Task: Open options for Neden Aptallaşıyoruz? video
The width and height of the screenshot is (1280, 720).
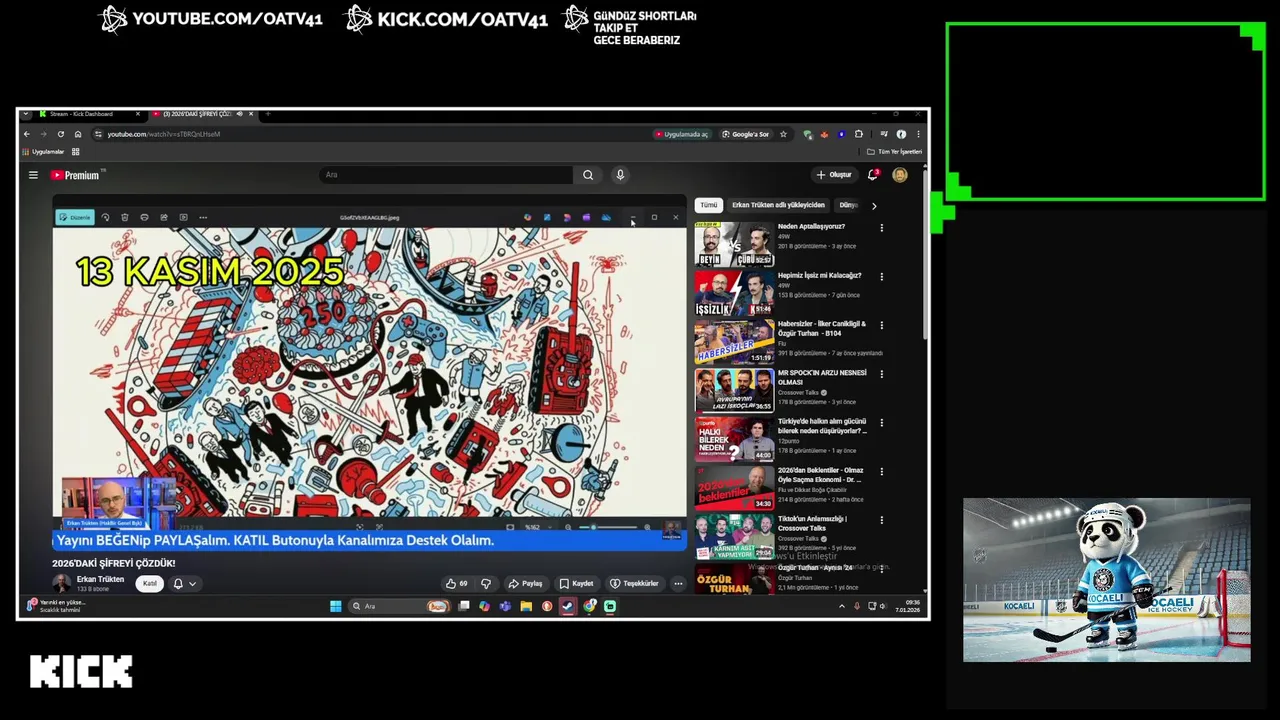Action: [881, 228]
